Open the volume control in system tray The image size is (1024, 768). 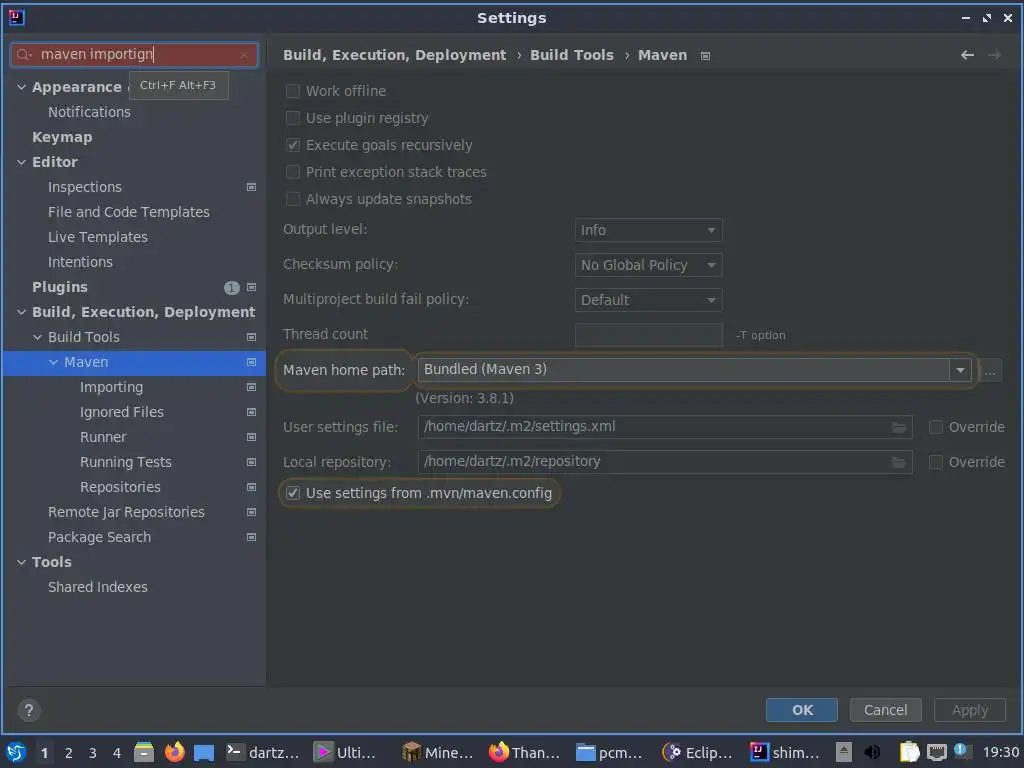(872, 752)
